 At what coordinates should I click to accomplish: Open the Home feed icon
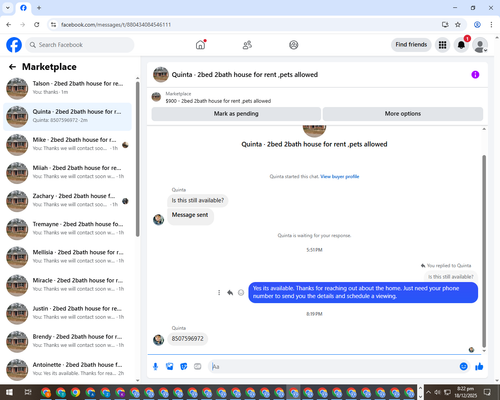coord(200,45)
